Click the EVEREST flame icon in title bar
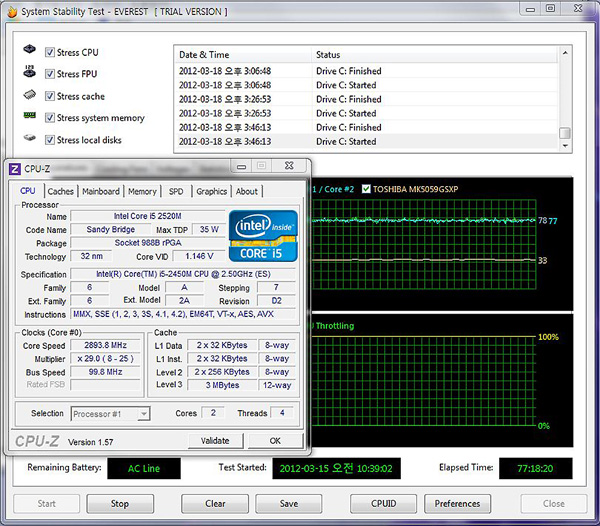 click(x=12, y=12)
